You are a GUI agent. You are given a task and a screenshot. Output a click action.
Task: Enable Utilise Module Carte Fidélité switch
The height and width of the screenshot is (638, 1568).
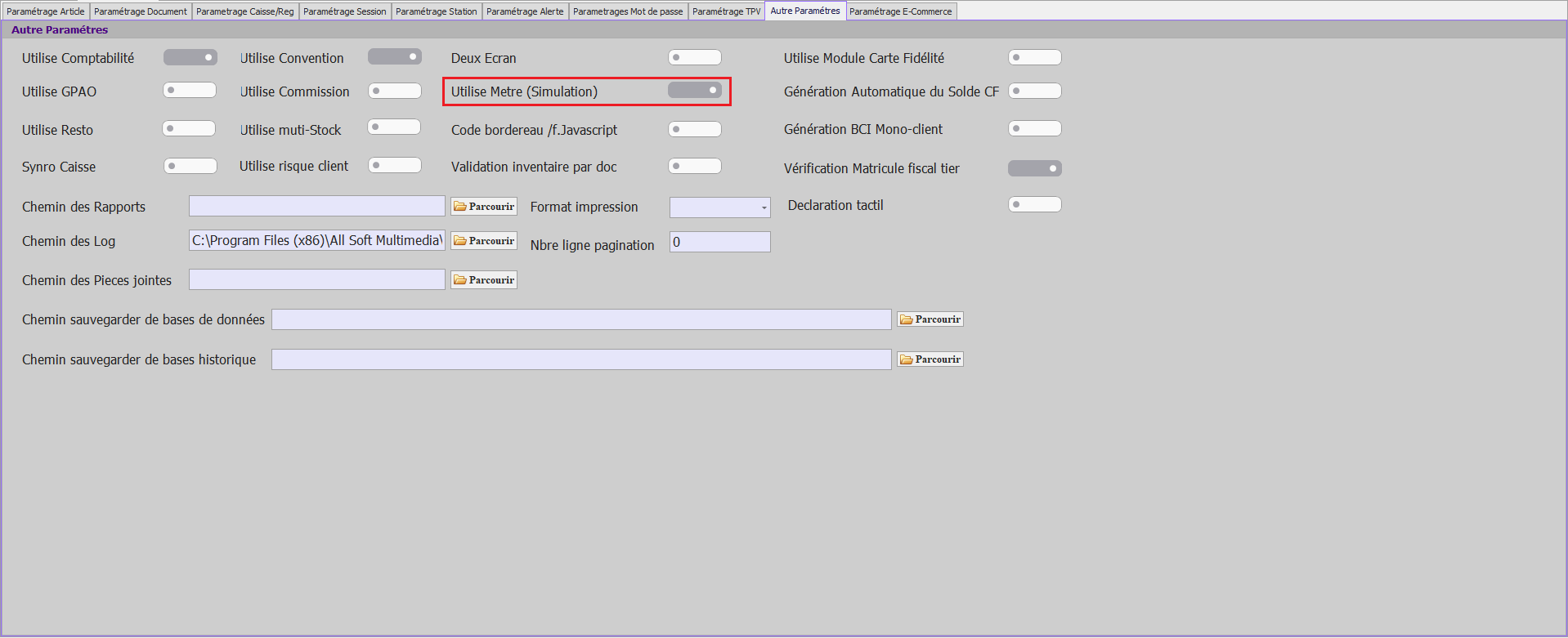1035,57
